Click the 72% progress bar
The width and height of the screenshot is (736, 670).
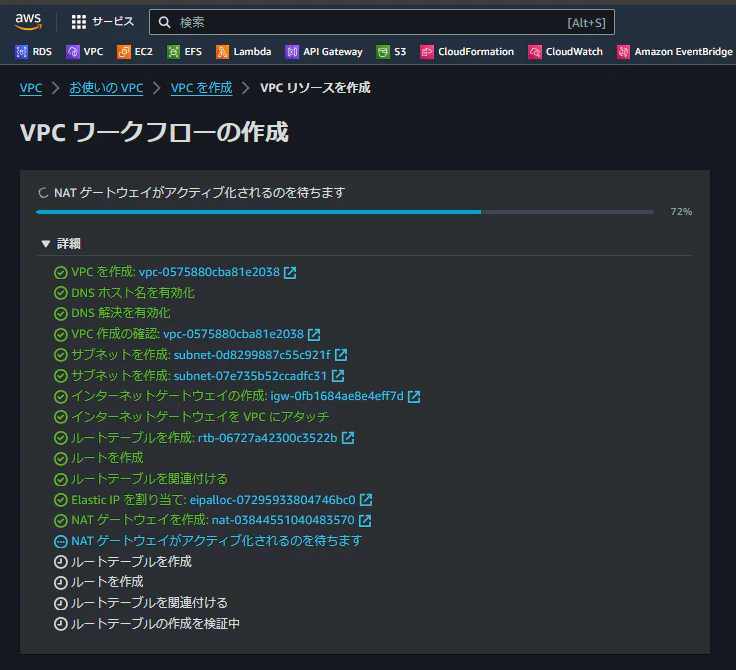click(345, 212)
